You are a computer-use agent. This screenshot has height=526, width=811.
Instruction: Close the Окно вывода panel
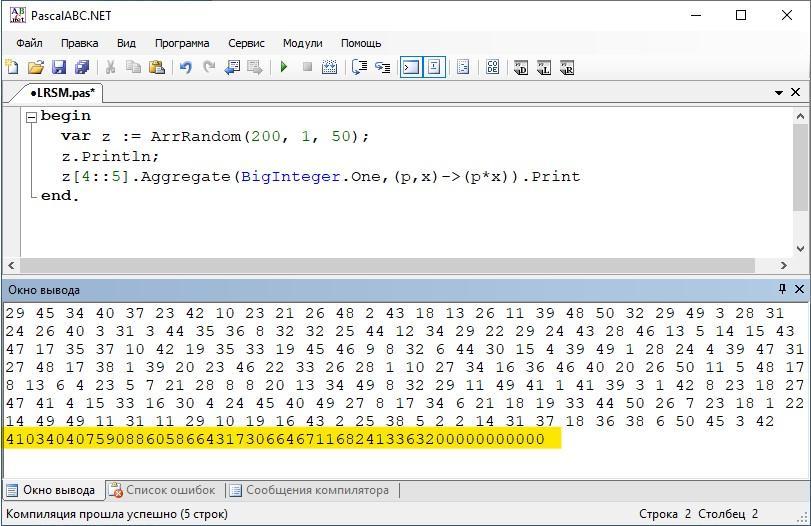[x=799, y=289]
